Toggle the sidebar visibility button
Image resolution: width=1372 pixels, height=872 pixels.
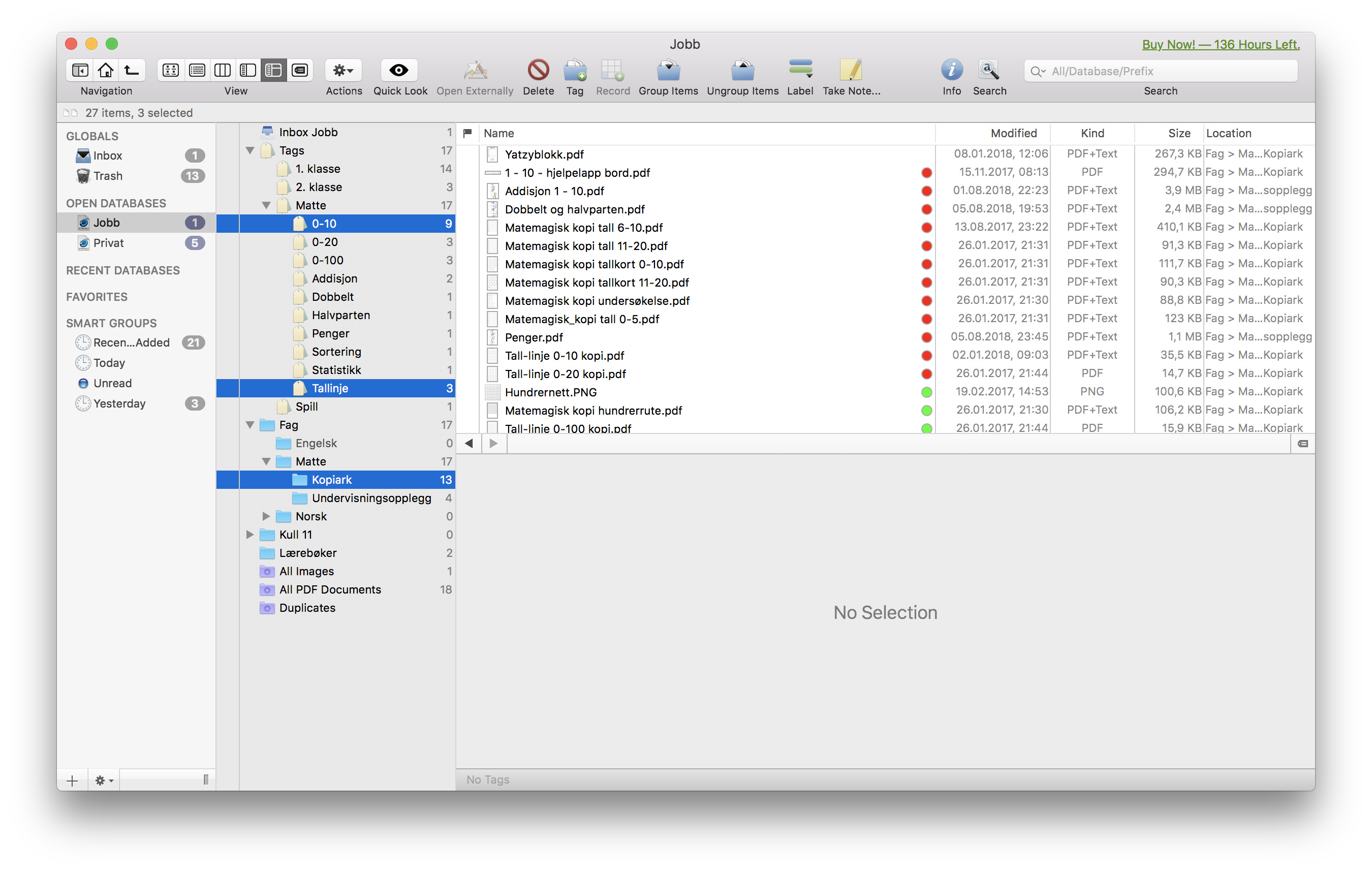click(80, 71)
